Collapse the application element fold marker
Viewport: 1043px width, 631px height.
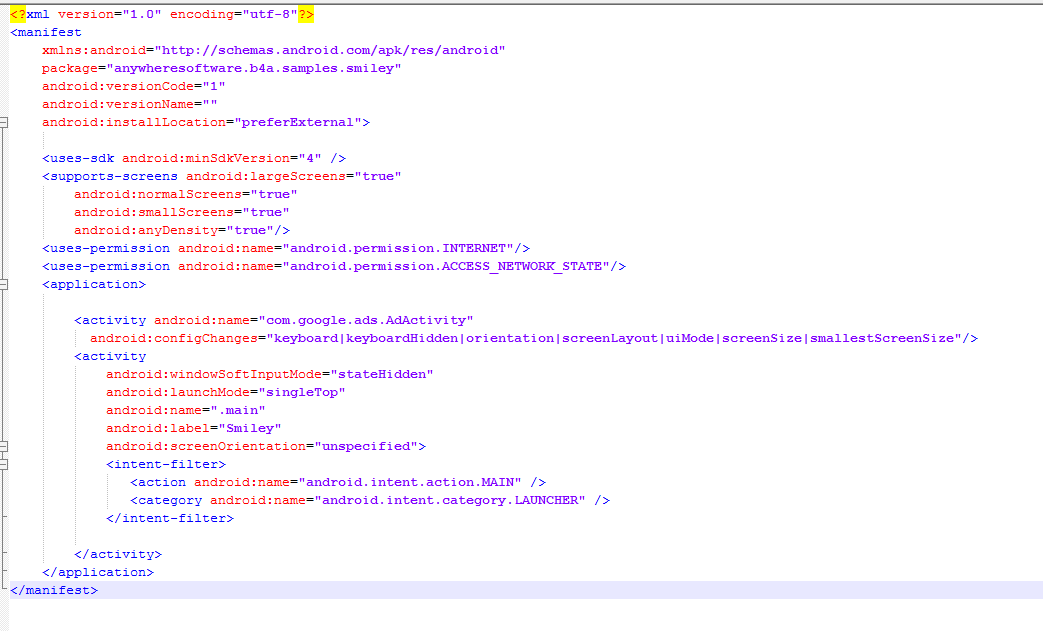pos(6,284)
